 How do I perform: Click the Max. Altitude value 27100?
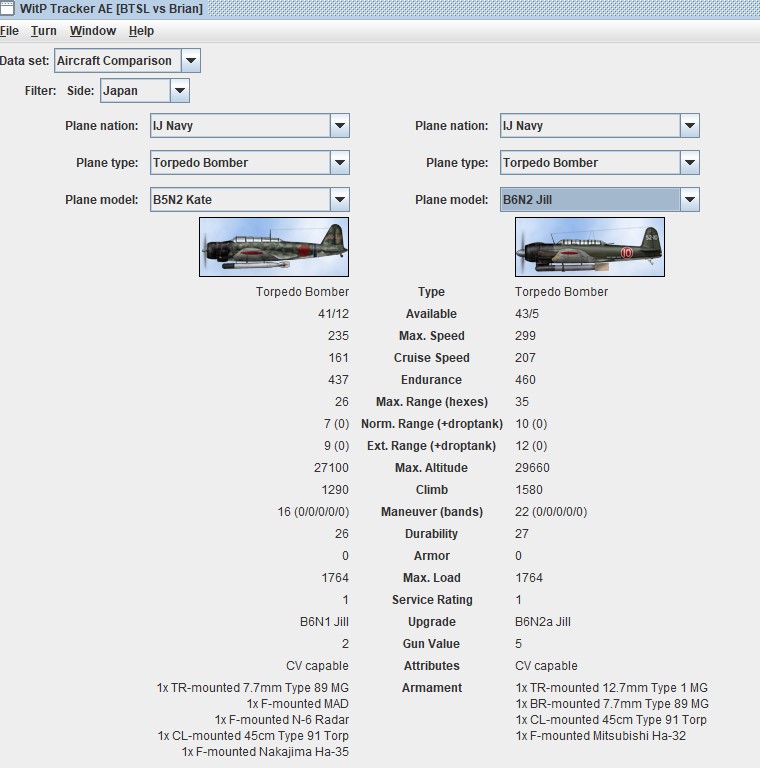click(332, 468)
